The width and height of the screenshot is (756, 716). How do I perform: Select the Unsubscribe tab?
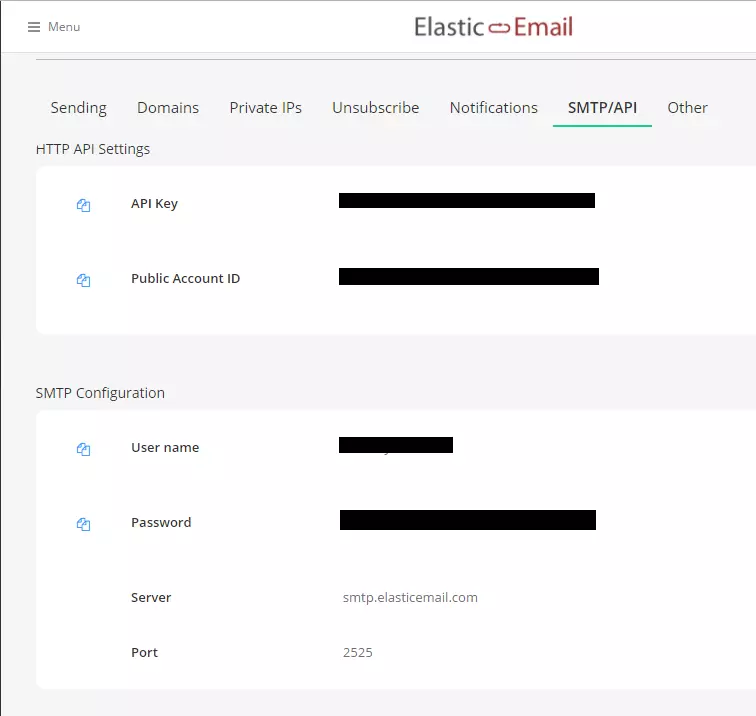coord(376,108)
